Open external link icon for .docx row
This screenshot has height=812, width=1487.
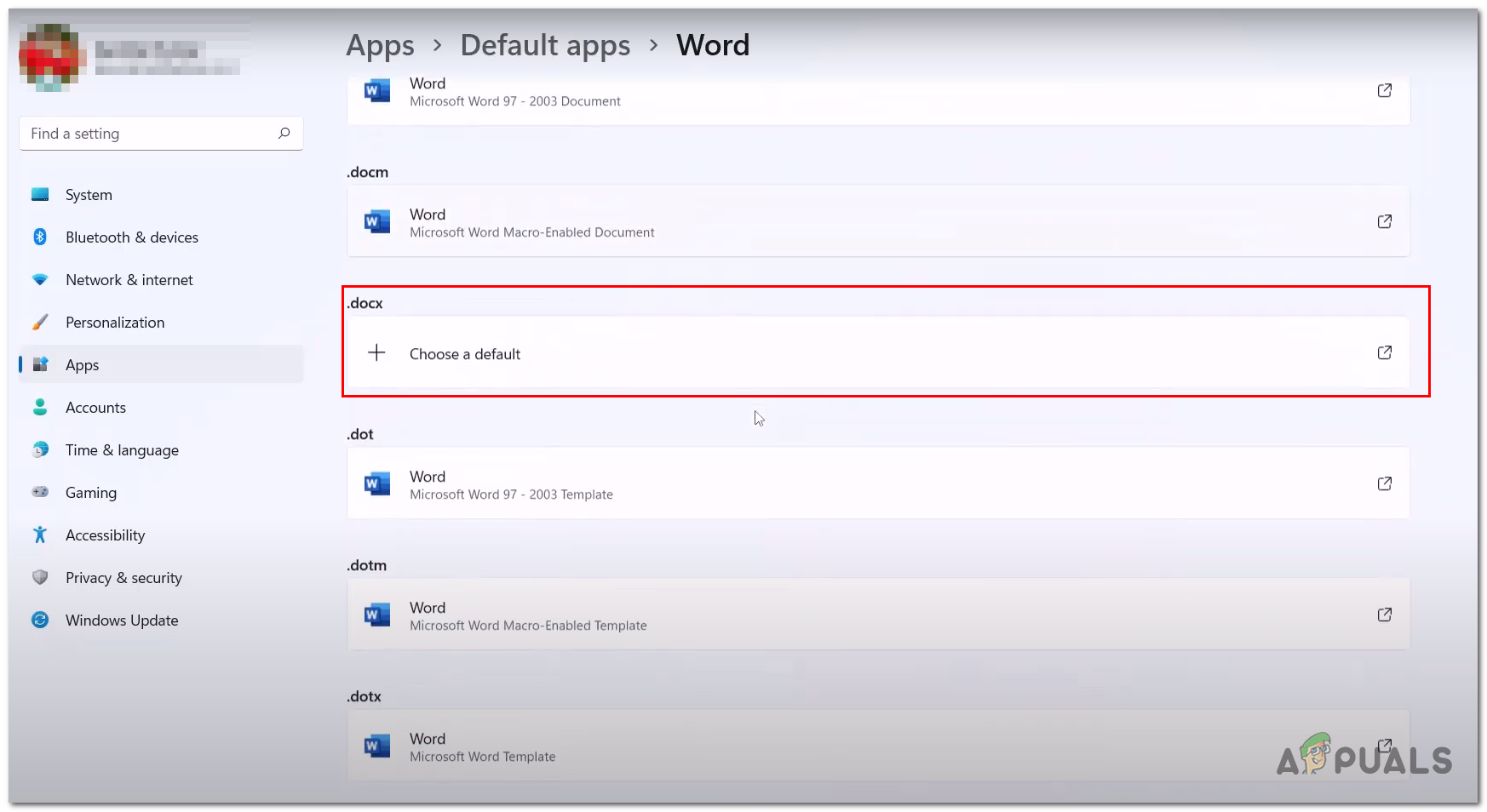click(x=1384, y=353)
